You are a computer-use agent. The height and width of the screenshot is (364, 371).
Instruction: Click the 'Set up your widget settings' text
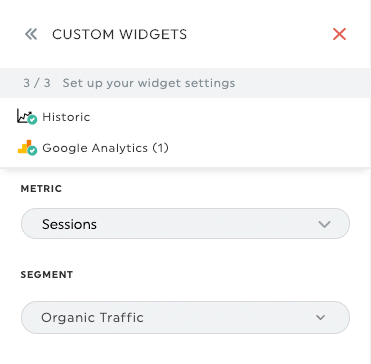click(x=149, y=83)
